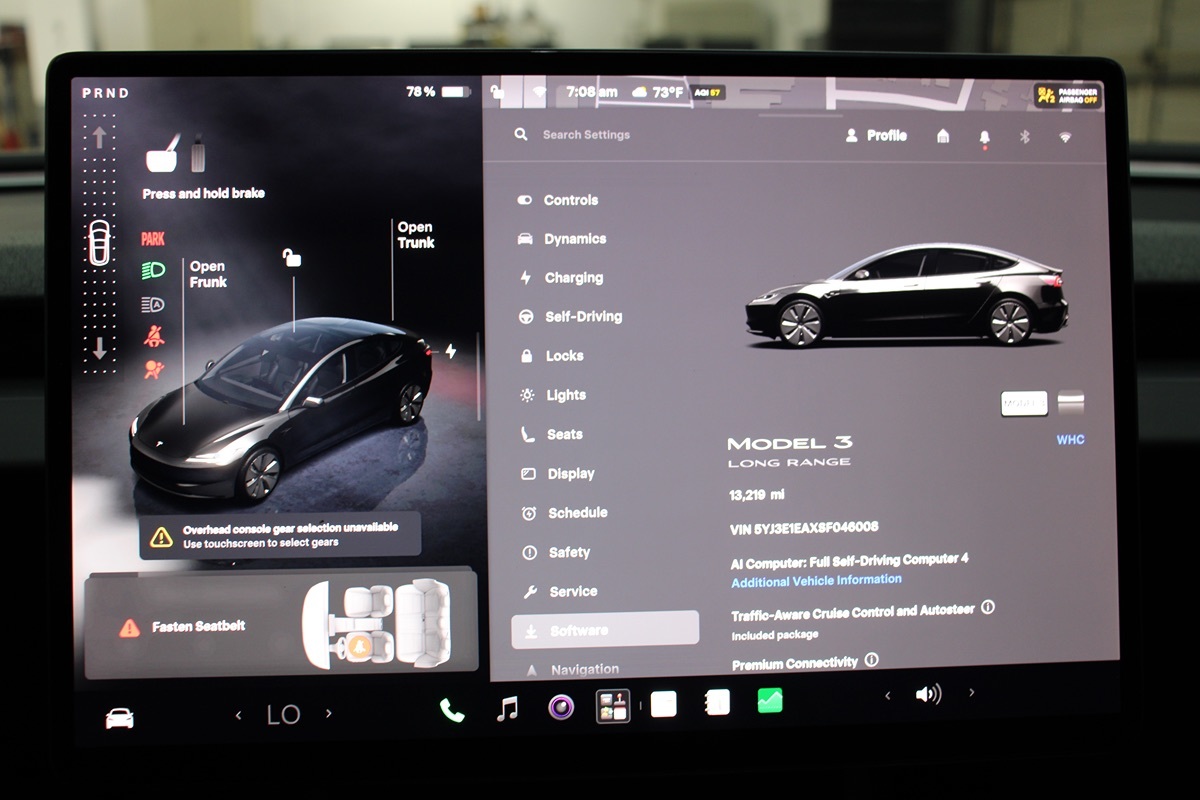Open the Seats settings tab
This screenshot has height=800, width=1200.
point(551,434)
